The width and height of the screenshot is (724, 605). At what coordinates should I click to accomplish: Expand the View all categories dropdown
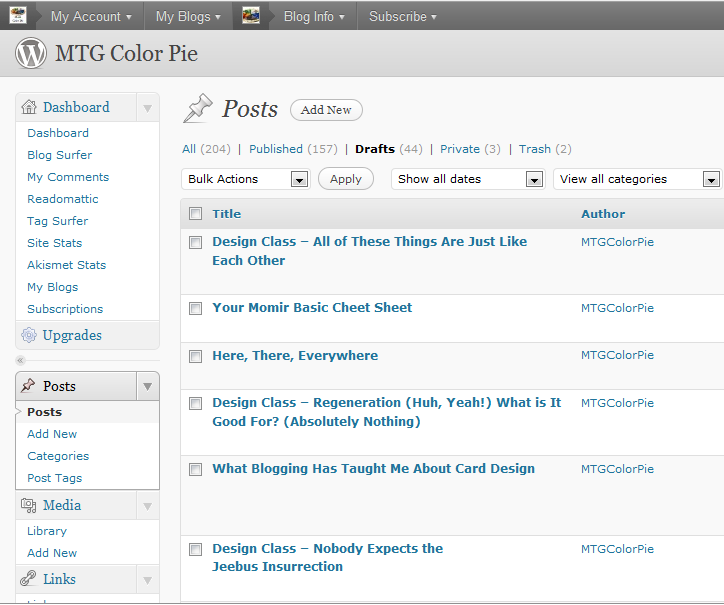[x=637, y=179]
